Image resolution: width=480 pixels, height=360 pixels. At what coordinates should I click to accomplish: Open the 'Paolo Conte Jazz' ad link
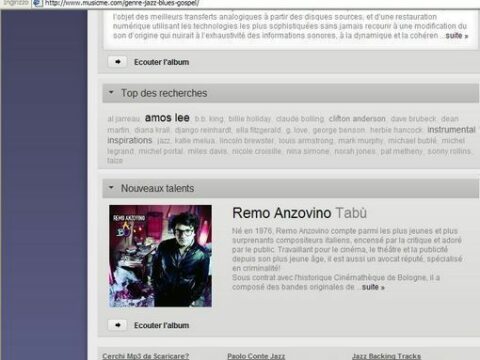click(x=256, y=356)
